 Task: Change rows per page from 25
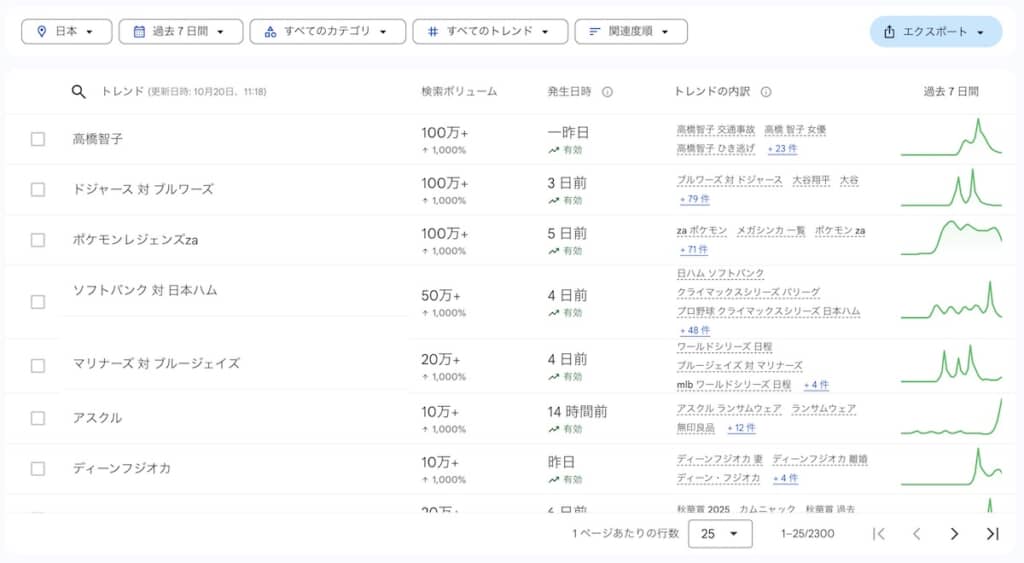pyautogui.click(x=719, y=534)
